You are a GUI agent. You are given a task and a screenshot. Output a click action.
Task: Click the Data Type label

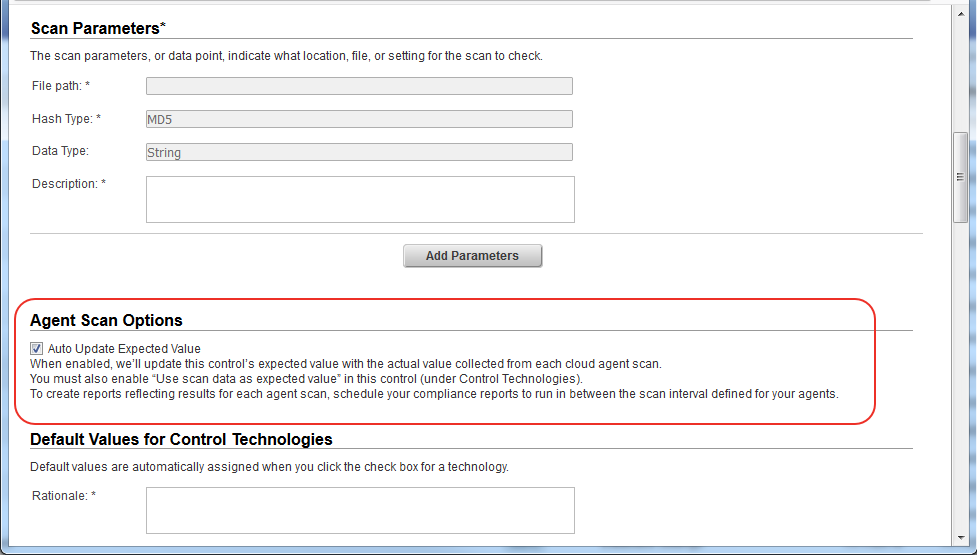(x=60, y=152)
